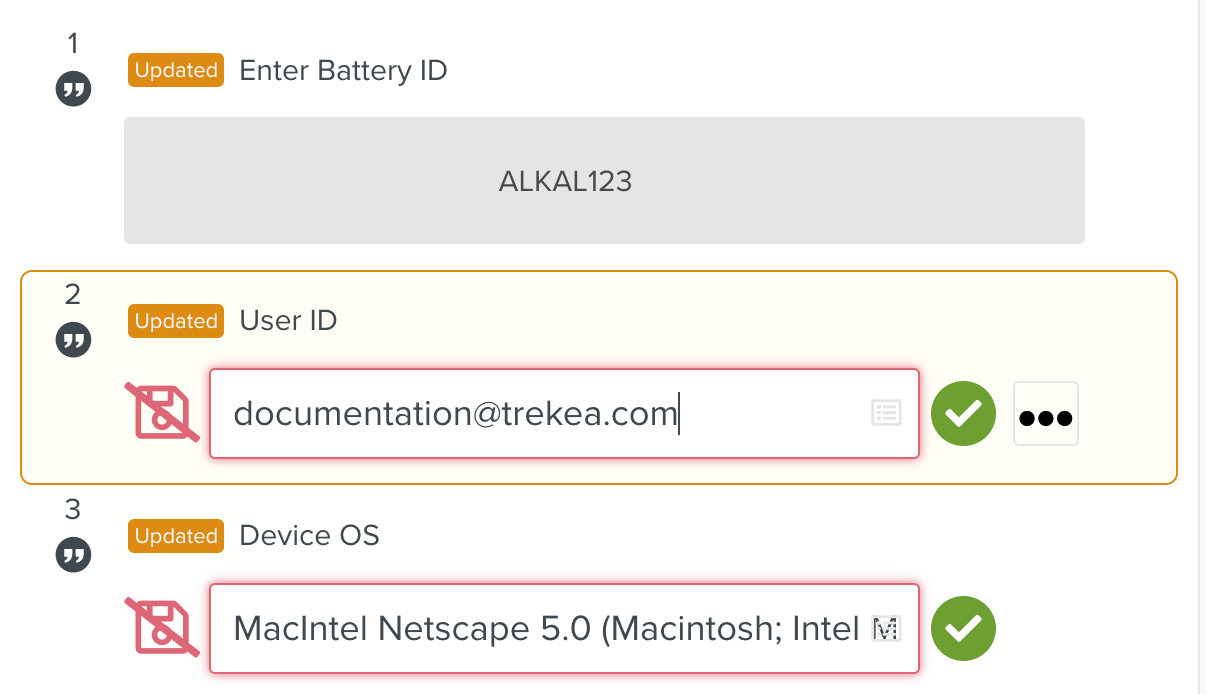Open the three-dots menu for User ID
The height and width of the screenshot is (694, 1206).
pos(1045,414)
